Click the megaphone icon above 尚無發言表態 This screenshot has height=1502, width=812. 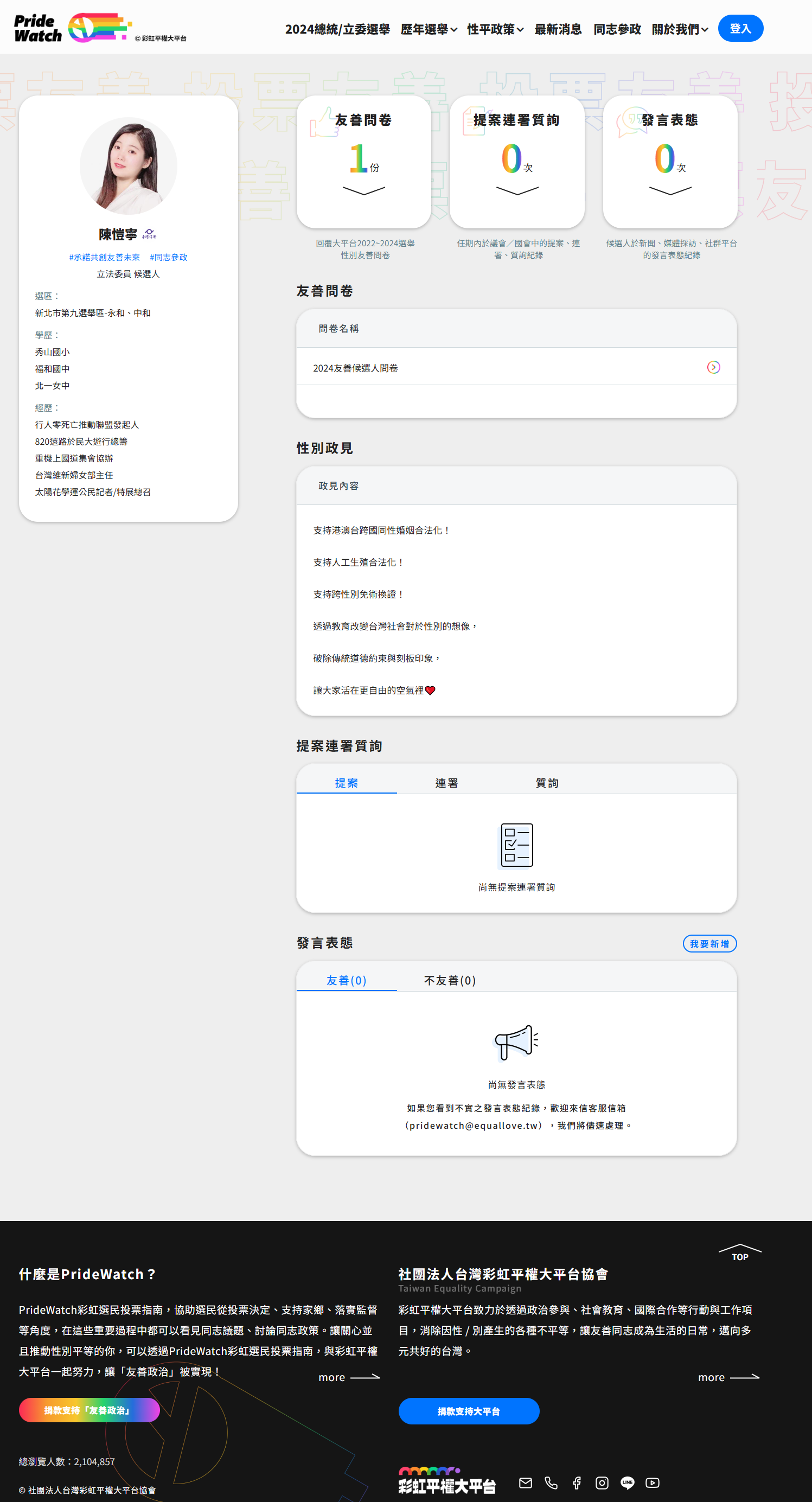point(516,1043)
